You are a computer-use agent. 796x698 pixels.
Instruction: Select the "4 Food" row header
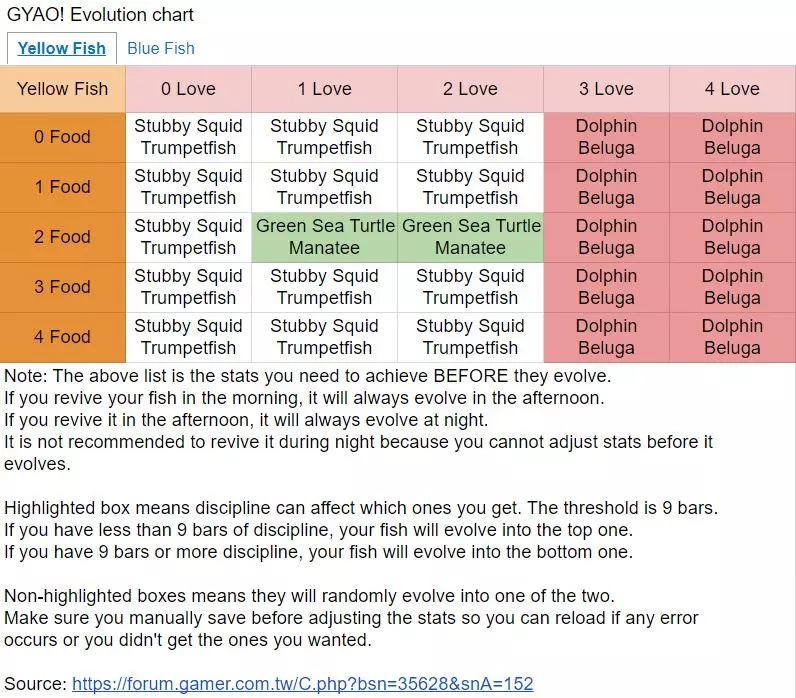coord(62,337)
